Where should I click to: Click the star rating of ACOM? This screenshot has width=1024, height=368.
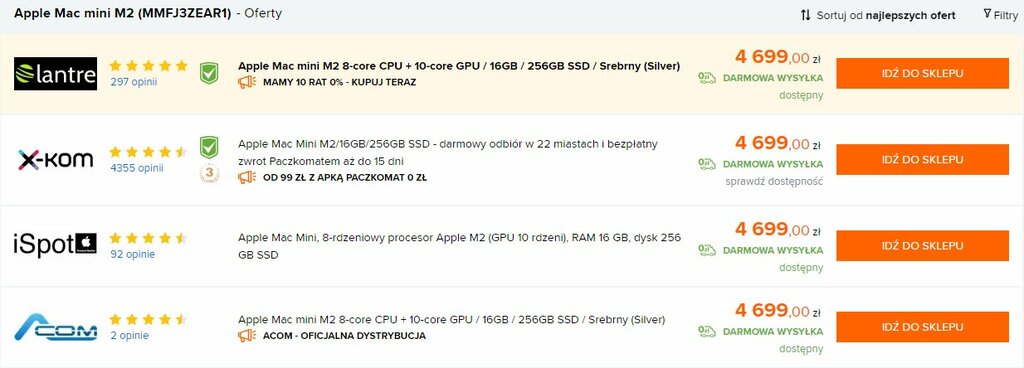click(x=148, y=320)
